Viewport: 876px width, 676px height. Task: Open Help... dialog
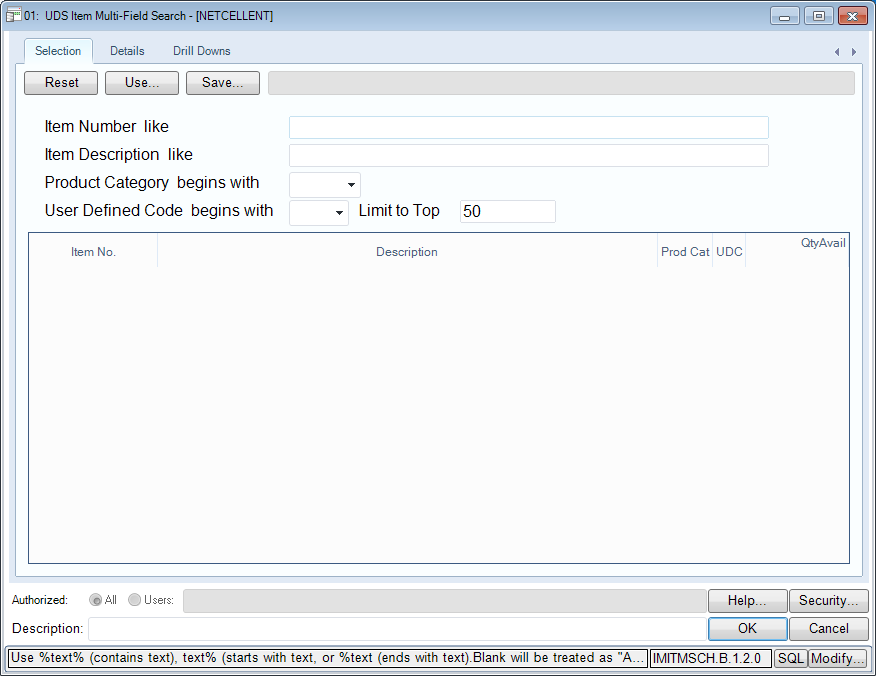[747, 601]
